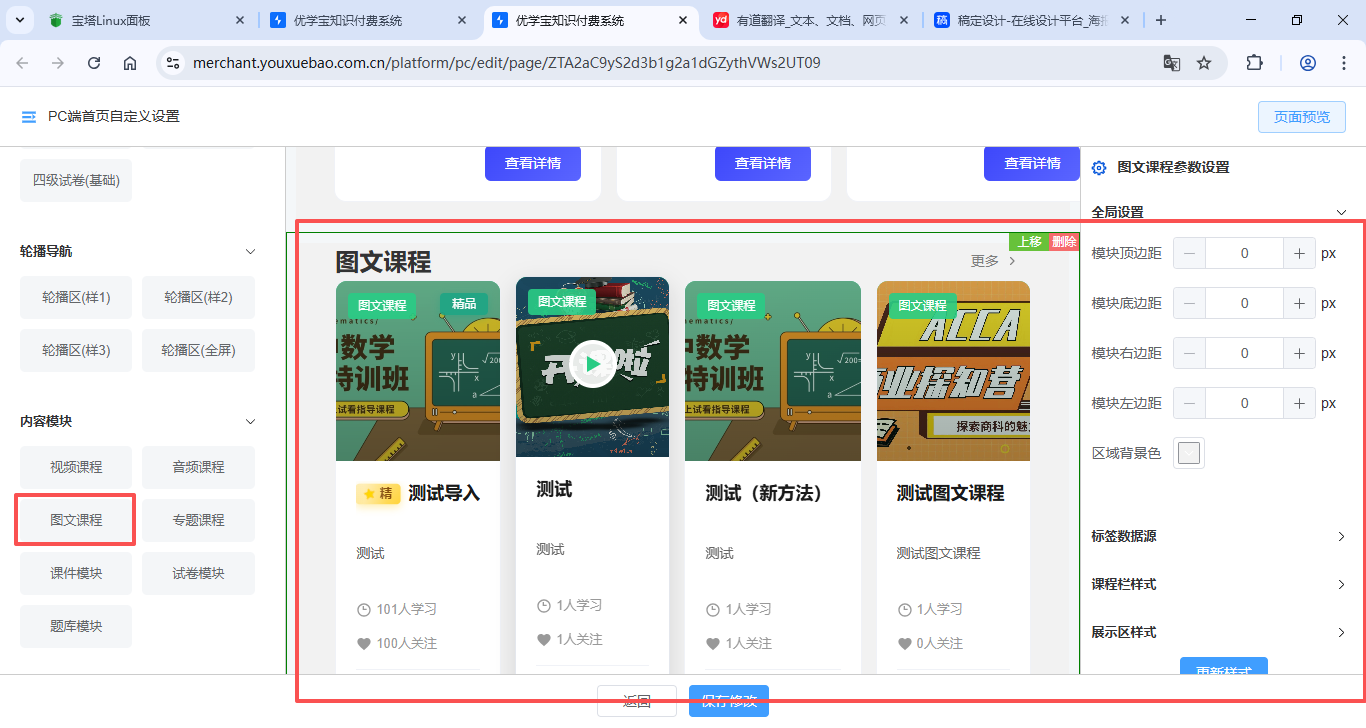
Task: Open the Chrome profile avatar icon
Action: [x=1307, y=63]
